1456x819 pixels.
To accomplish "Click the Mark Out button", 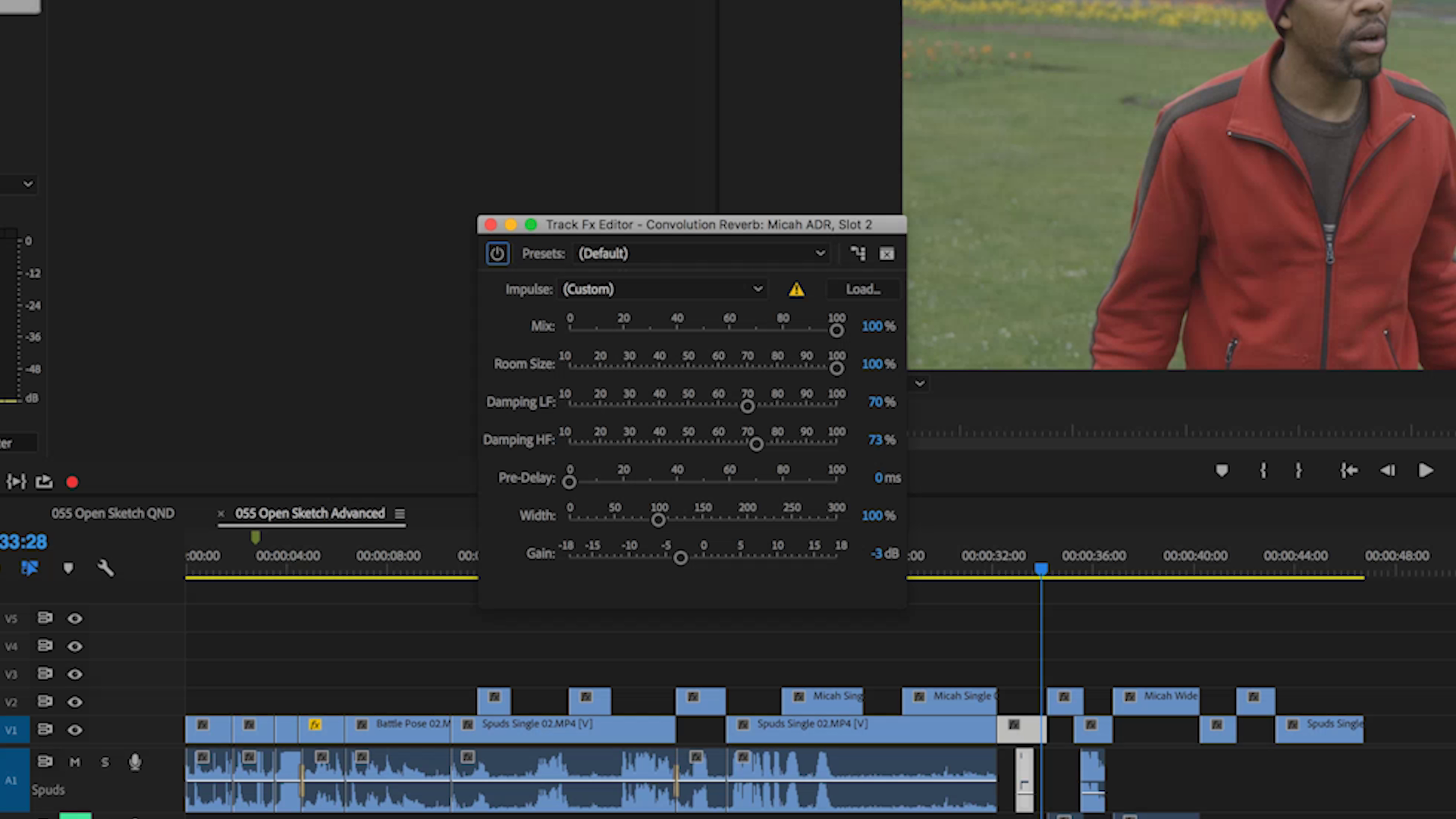I will coord(1298,471).
